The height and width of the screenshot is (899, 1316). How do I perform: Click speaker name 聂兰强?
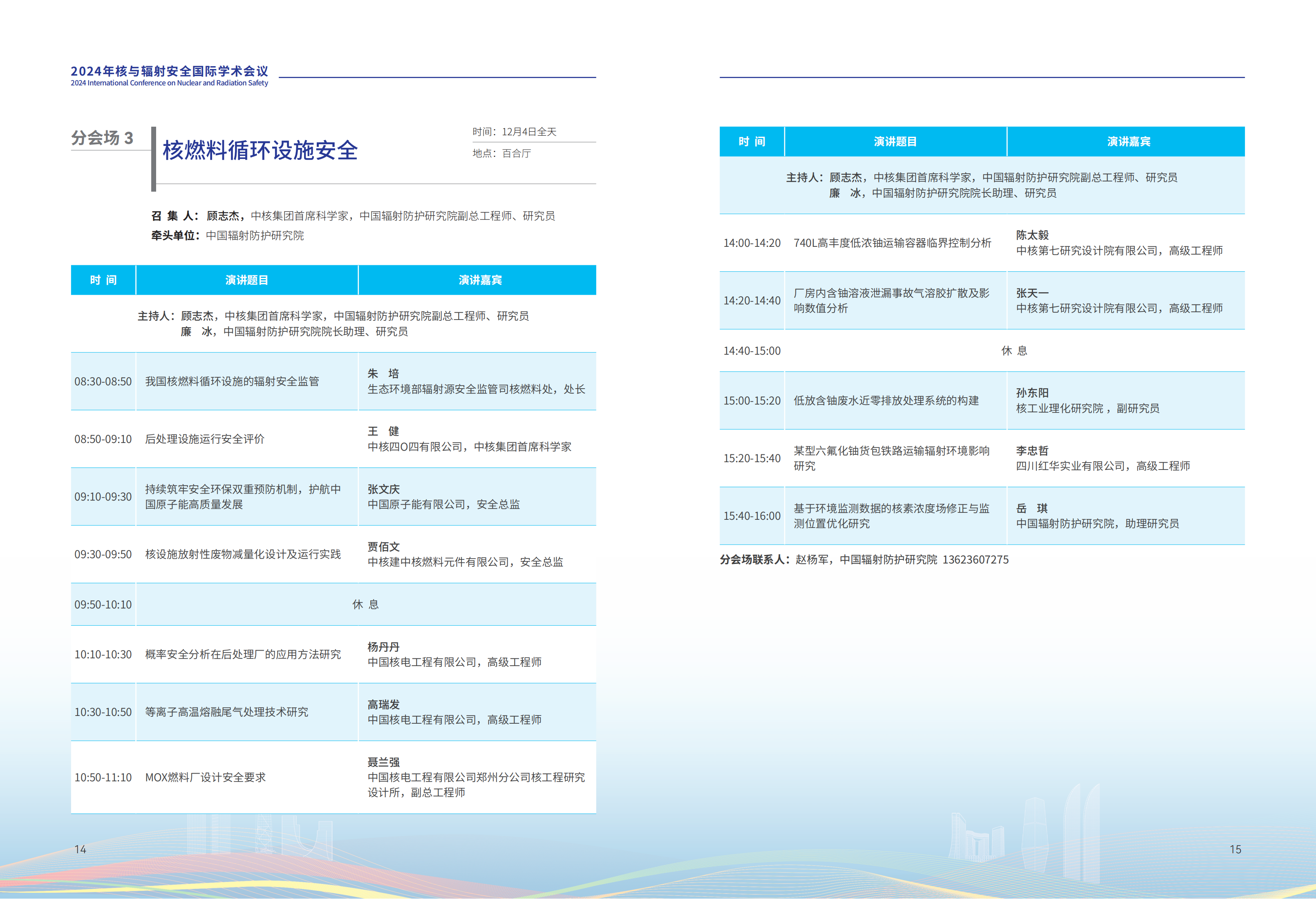point(383,763)
